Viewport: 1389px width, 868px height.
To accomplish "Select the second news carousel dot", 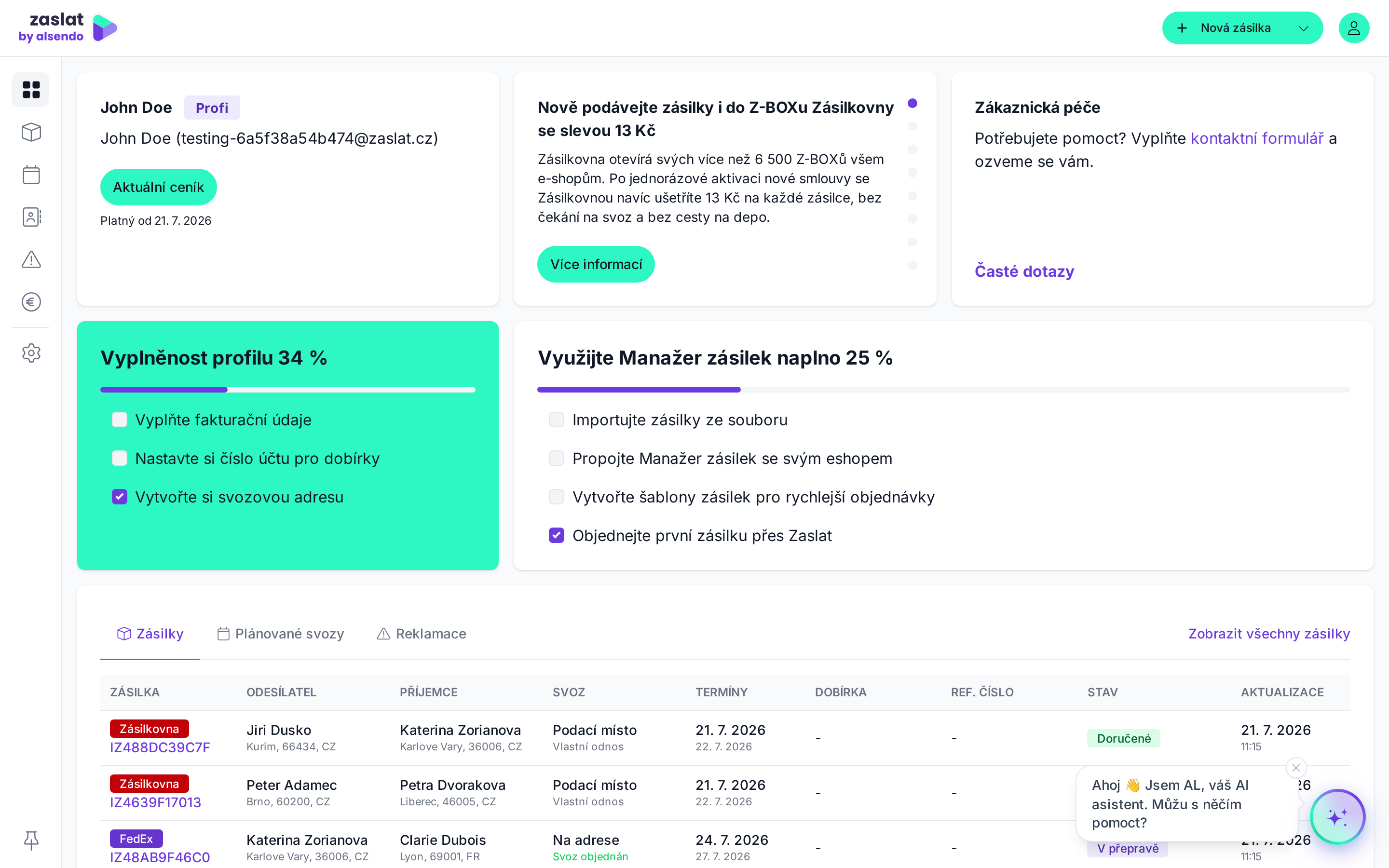I will click(x=912, y=126).
